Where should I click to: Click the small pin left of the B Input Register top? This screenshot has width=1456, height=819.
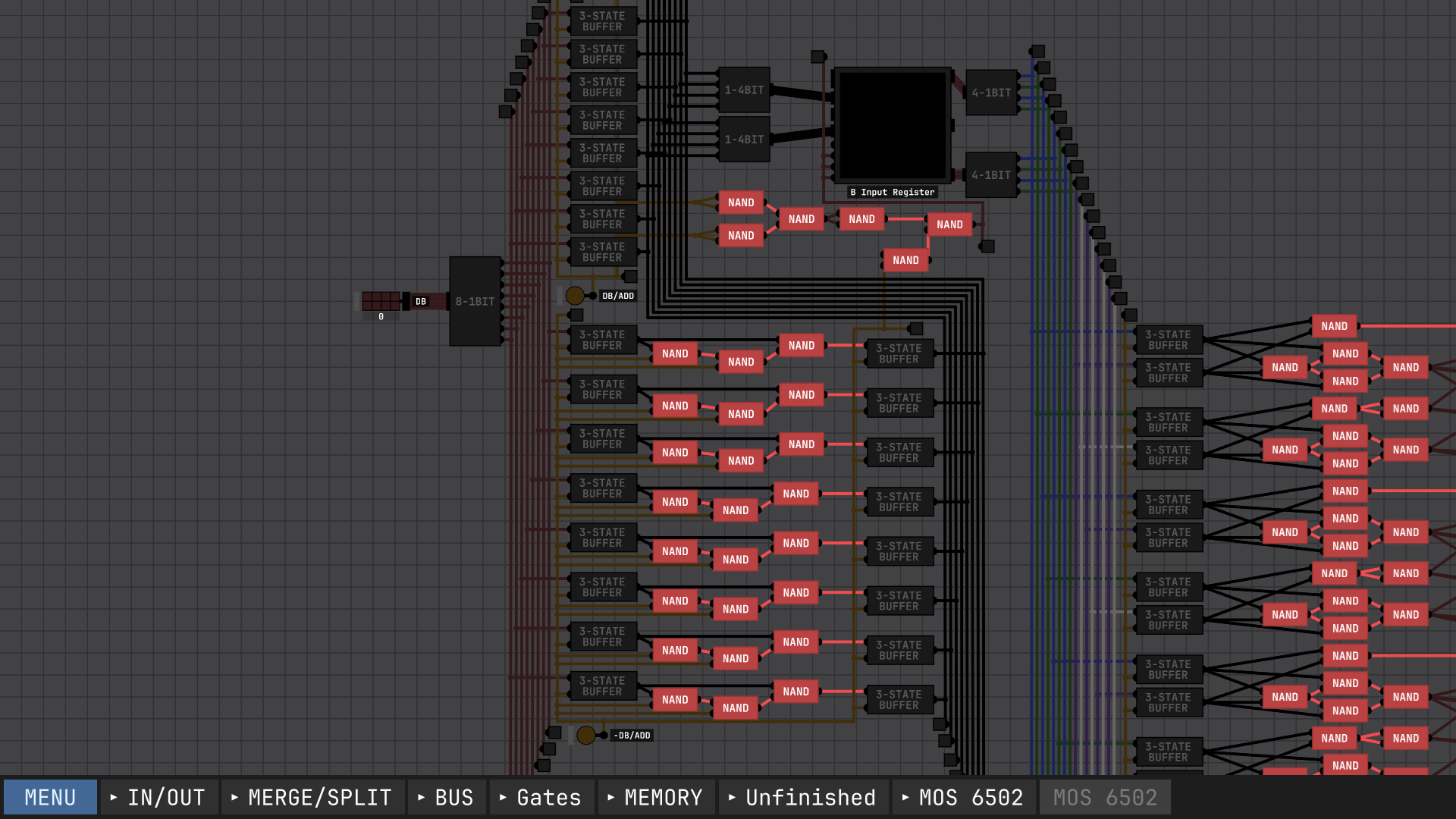pos(817,57)
